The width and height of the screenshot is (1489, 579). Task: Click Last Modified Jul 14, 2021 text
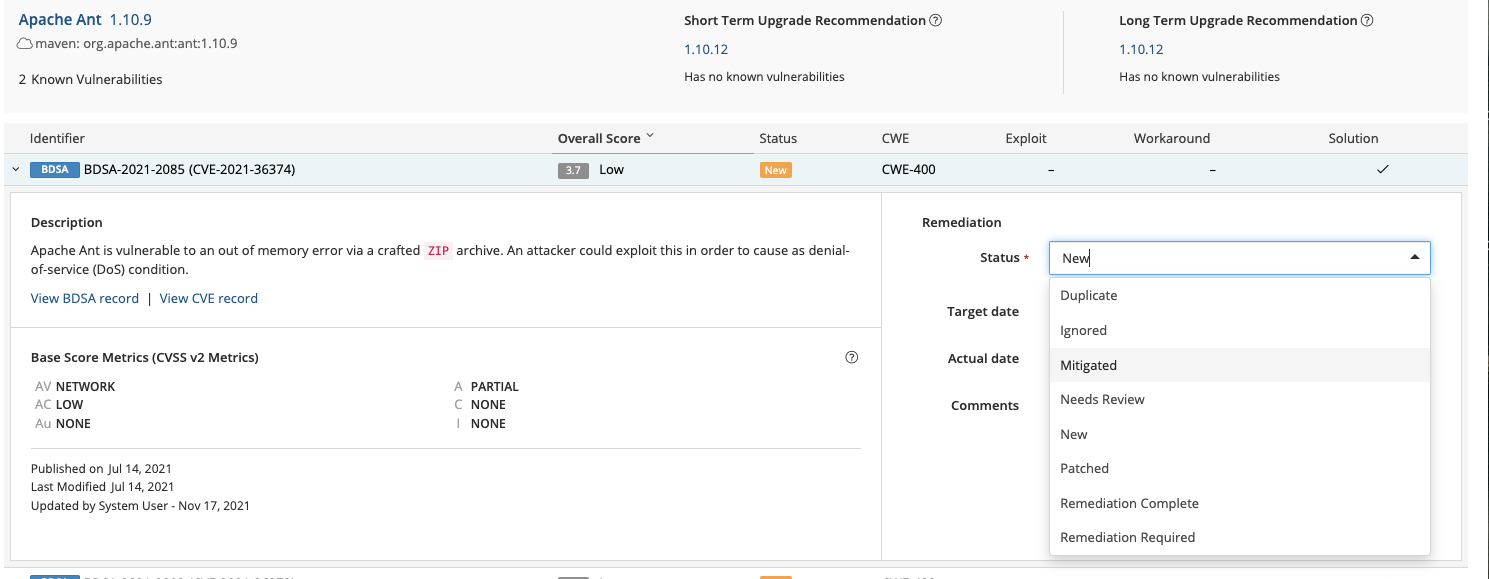point(103,487)
